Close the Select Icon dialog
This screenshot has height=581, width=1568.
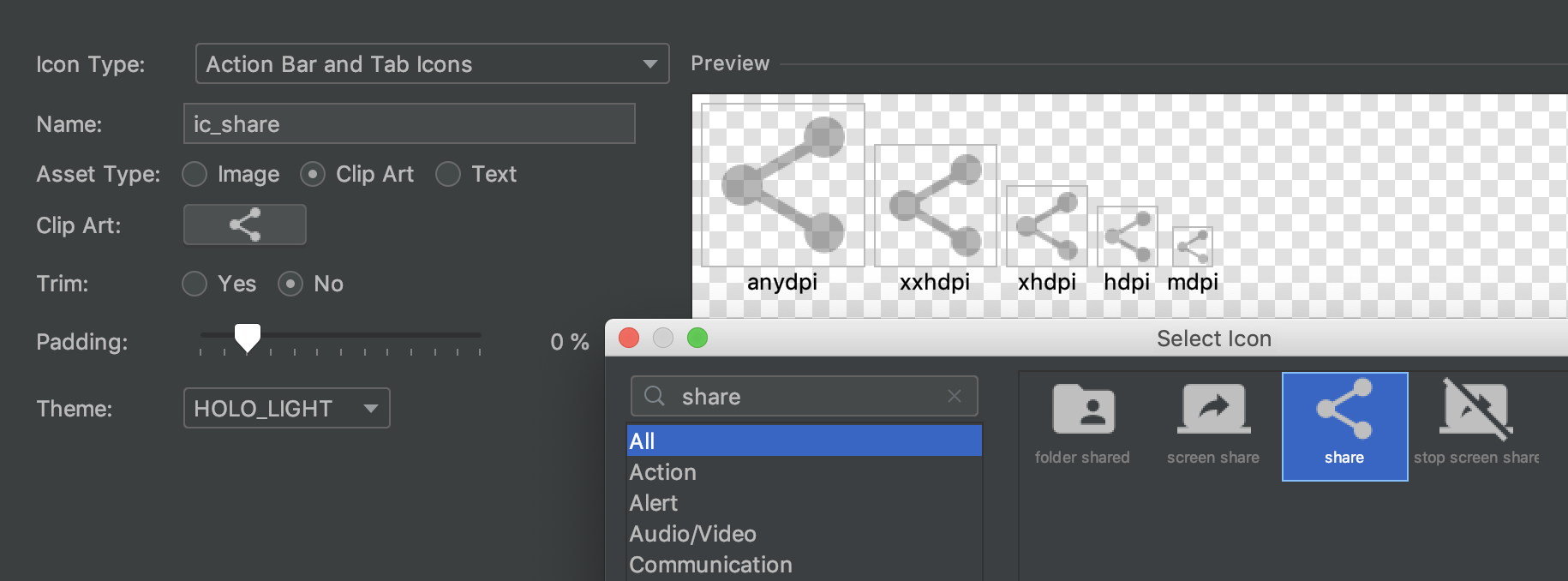629,338
